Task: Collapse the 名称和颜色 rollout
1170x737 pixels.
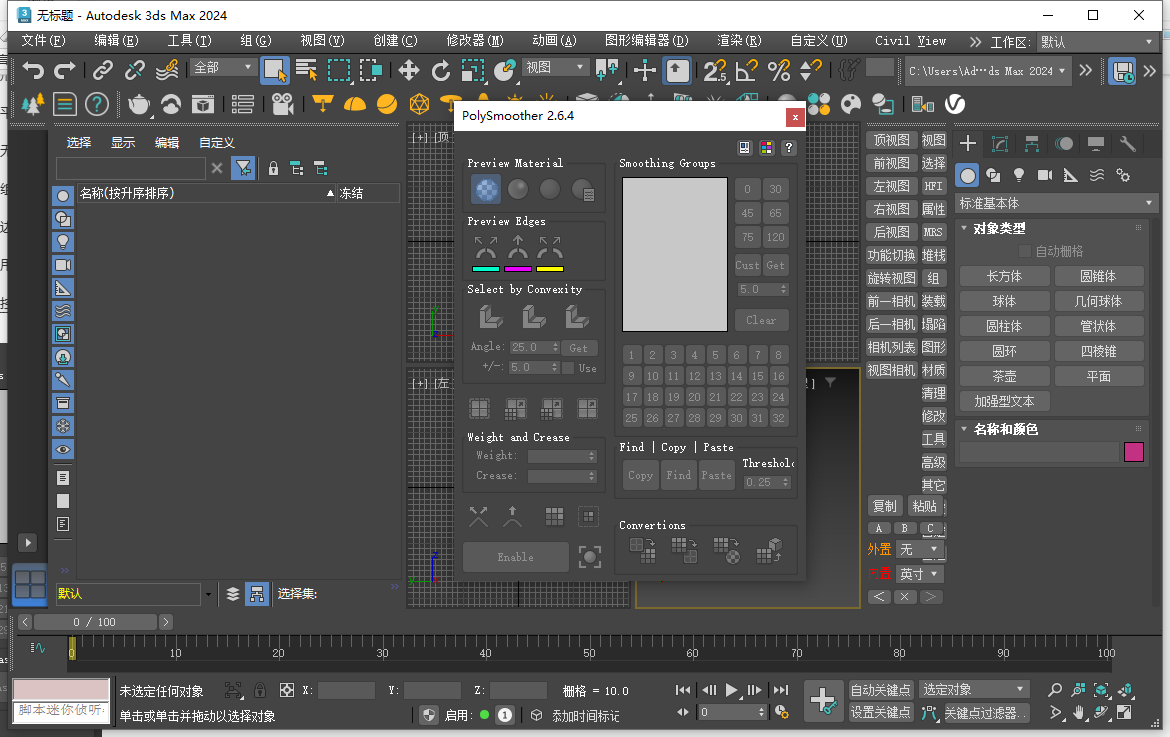Action: [1005, 429]
